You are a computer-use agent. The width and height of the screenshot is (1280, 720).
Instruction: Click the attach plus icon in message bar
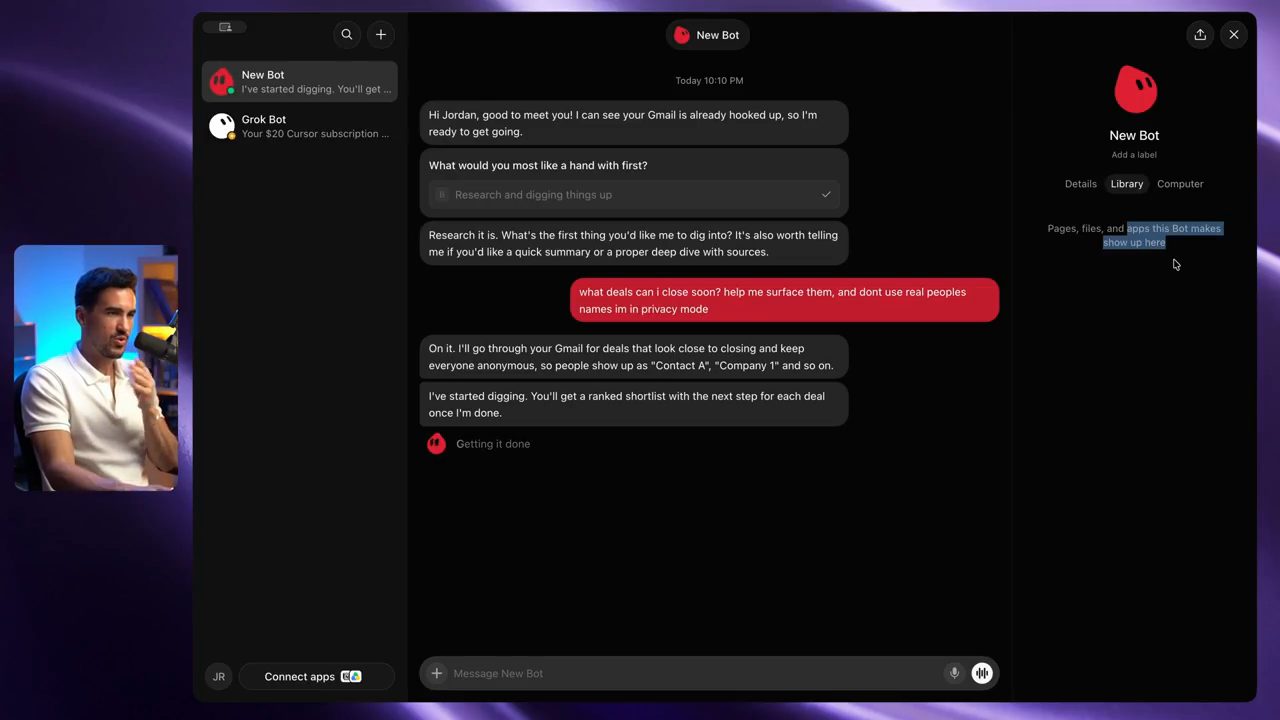tap(437, 673)
